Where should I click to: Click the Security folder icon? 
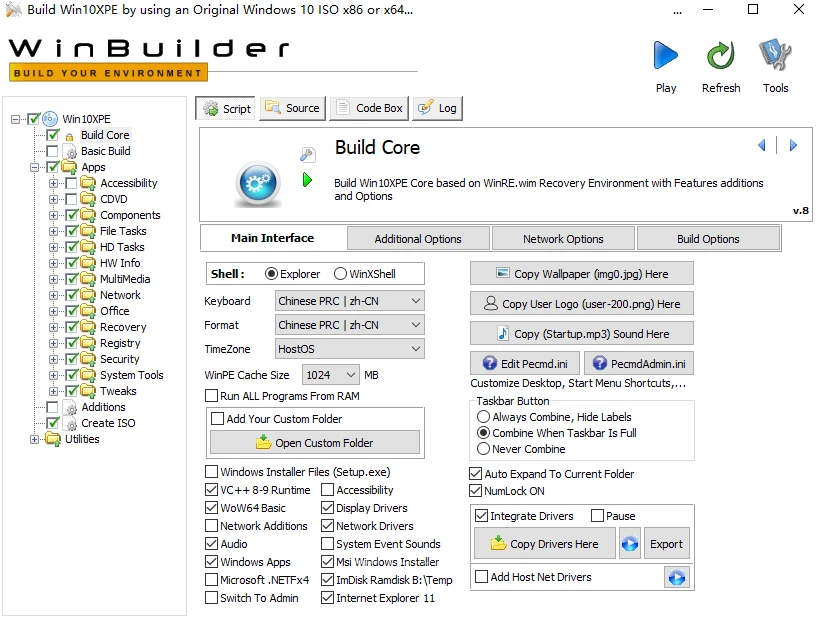click(88, 359)
